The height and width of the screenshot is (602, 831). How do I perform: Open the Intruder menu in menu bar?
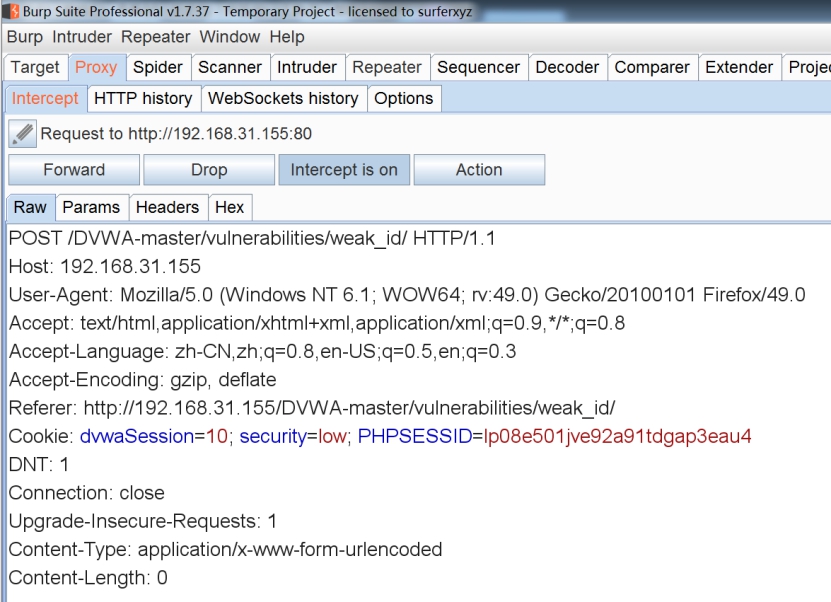click(82, 37)
